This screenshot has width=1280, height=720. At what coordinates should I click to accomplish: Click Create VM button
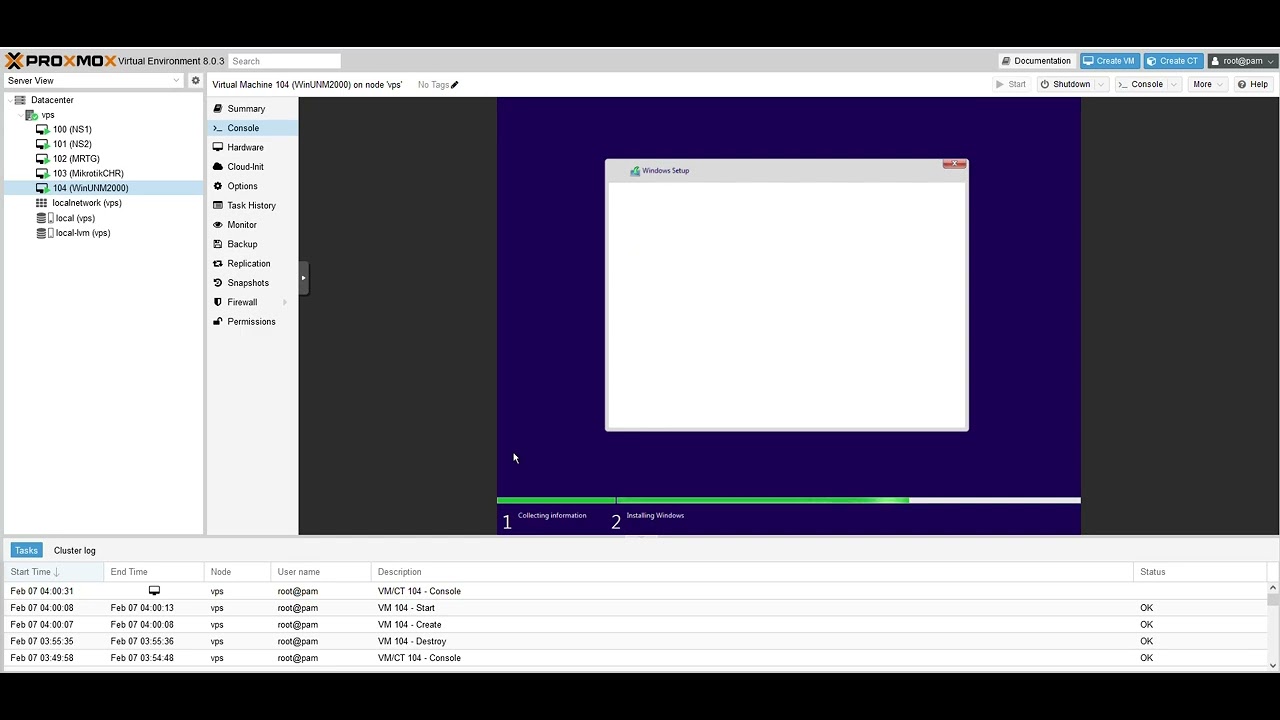[1110, 61]
